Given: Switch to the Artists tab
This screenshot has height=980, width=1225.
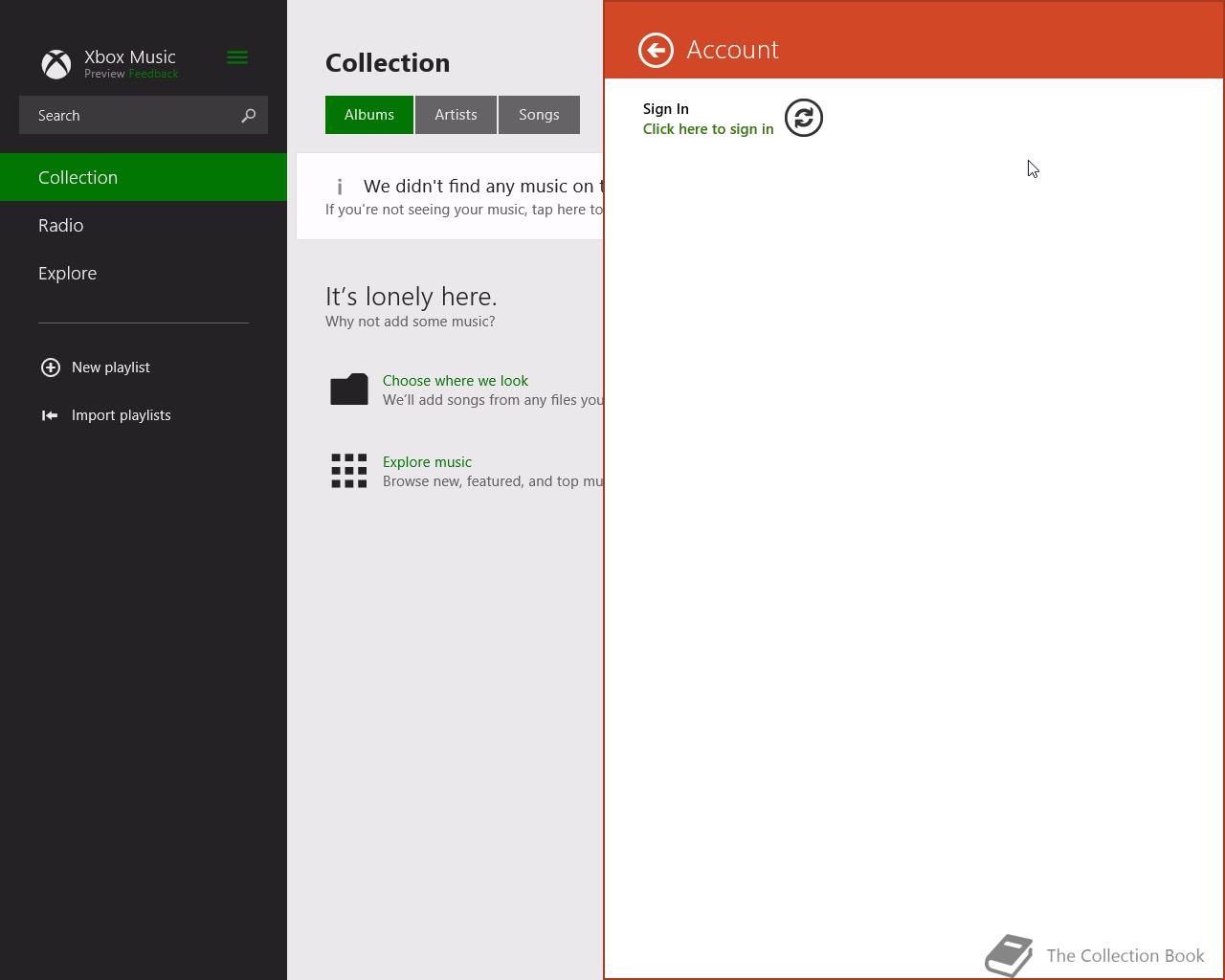Looking at the screenshot, I should (456, 115).
